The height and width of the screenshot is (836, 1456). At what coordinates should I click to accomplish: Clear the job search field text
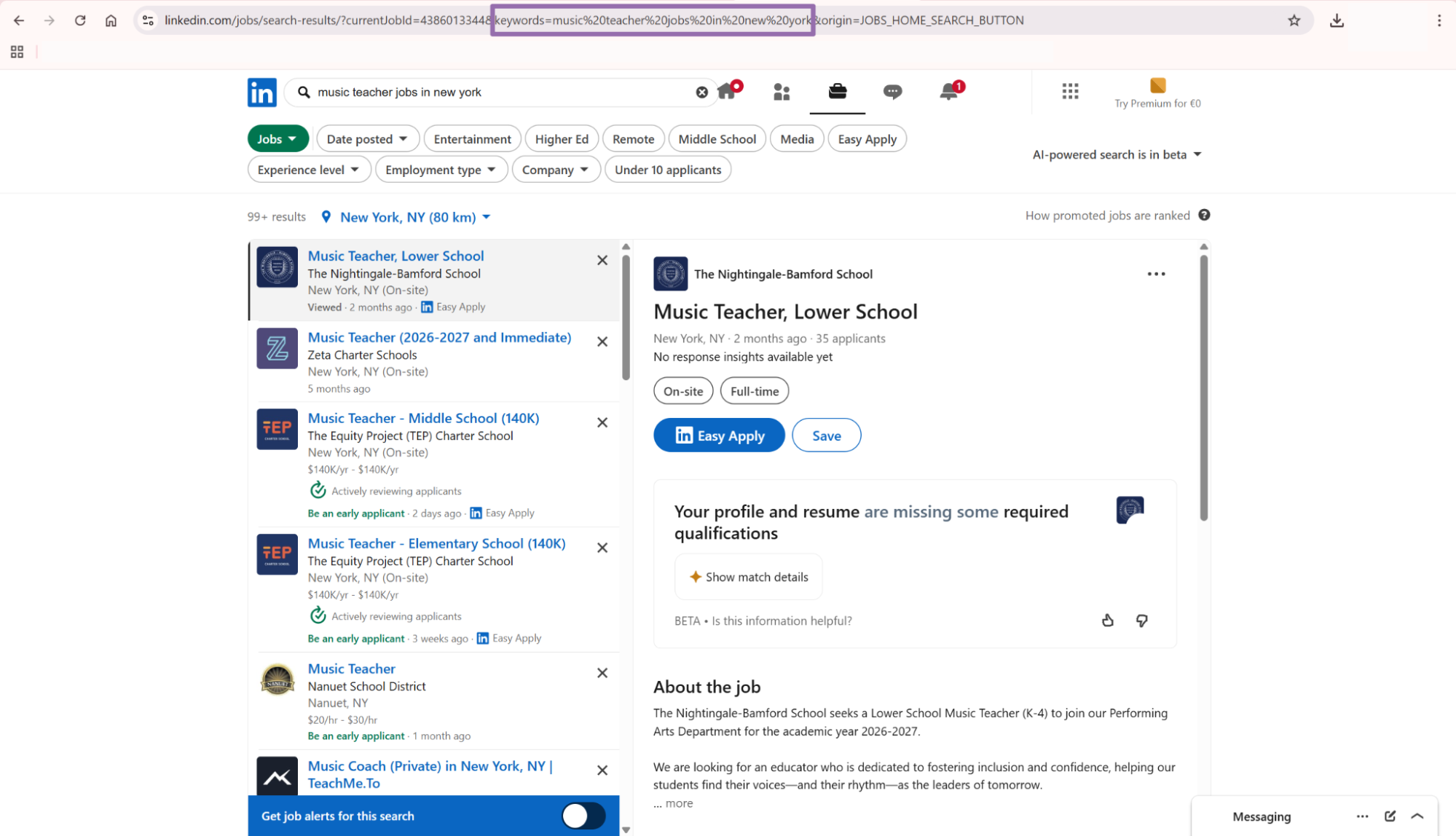(701, 92)
